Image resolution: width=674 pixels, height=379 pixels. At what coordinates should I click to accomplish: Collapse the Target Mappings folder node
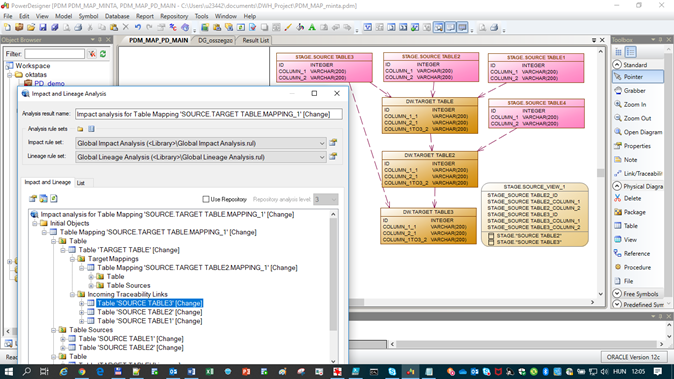[x=72, y=259]
